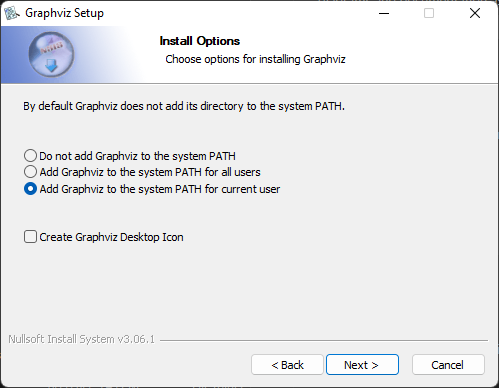This screenshot has height=388, width=499.
Task: Cancel the Graphviz setup
Action: click(x=448, y=365)
